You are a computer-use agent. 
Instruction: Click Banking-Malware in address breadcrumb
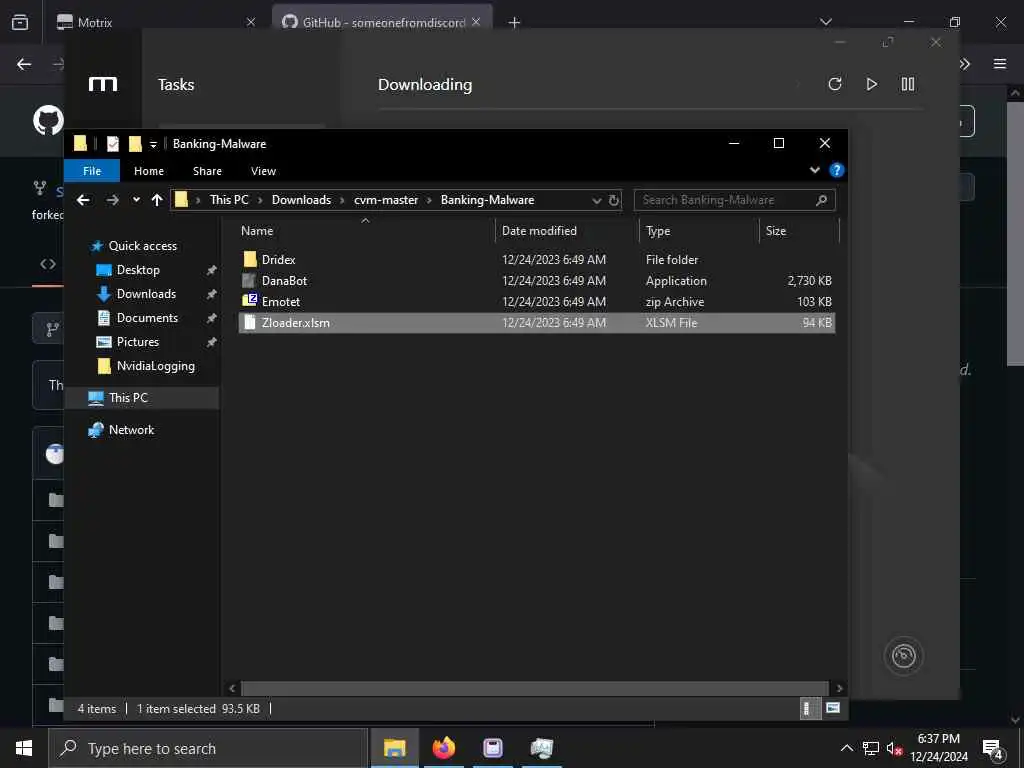pyautogui.click(x=487, y=200)
